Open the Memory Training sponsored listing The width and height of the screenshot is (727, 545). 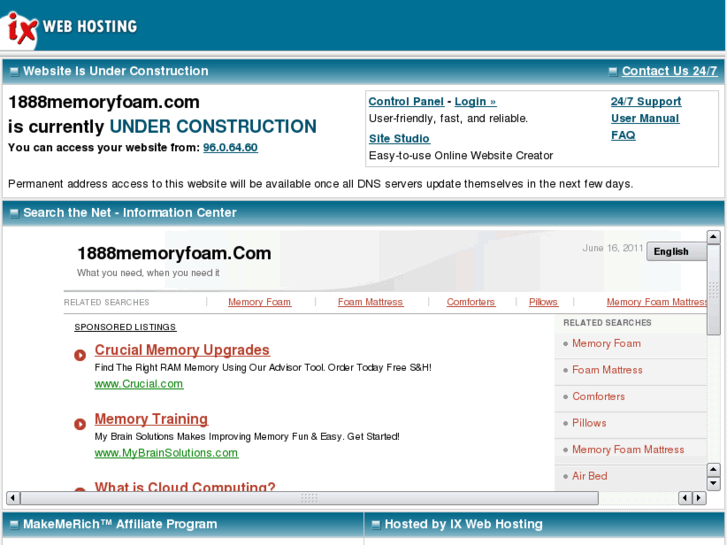click(151, 419)
